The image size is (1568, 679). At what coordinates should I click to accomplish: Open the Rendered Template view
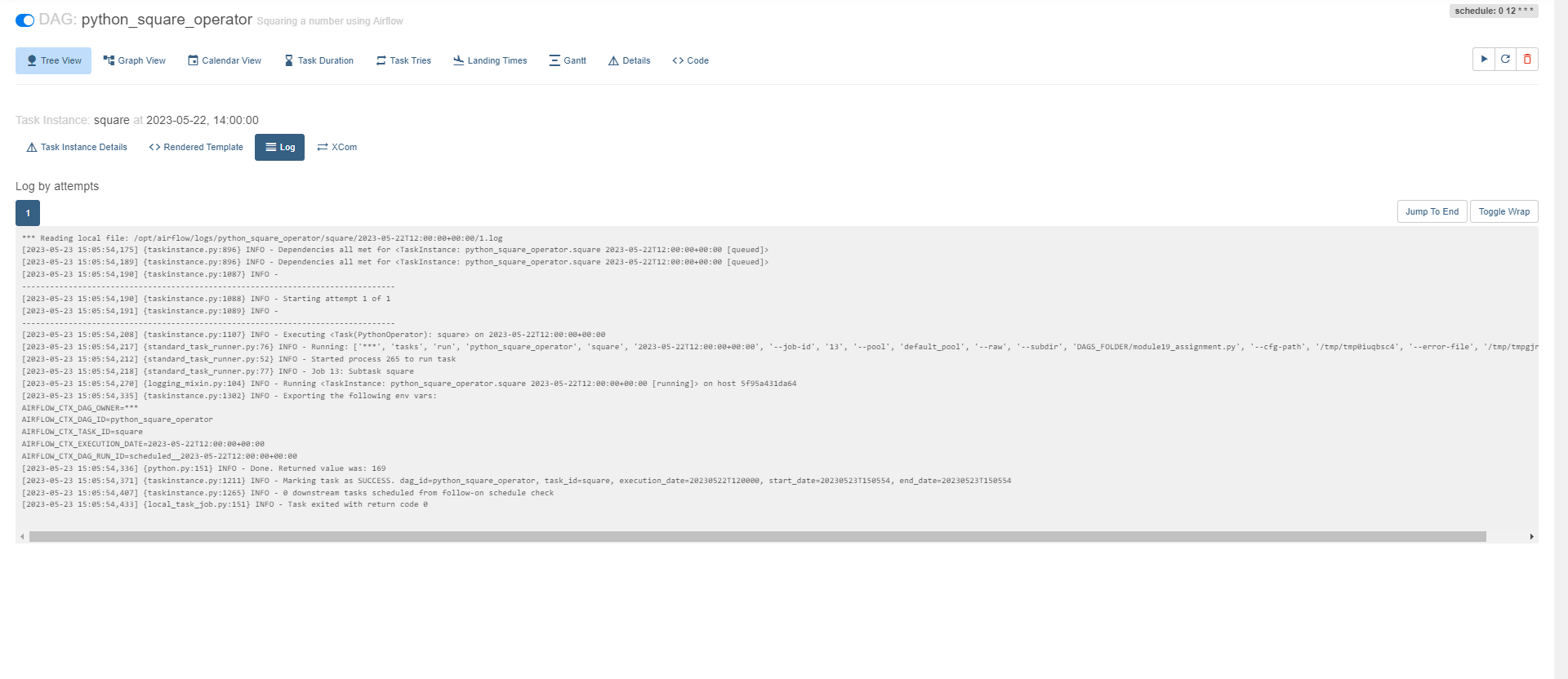[x=196, y=148]
